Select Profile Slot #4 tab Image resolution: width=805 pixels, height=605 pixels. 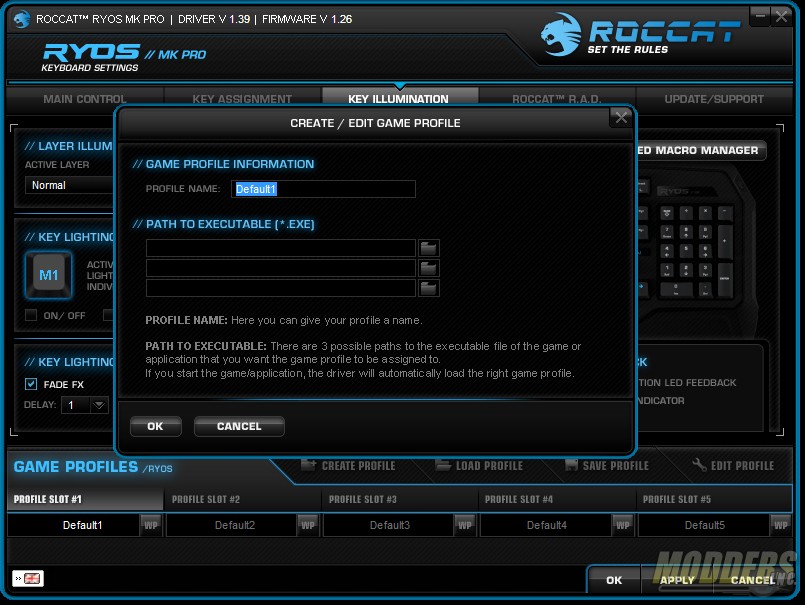(x=557, y=499)
